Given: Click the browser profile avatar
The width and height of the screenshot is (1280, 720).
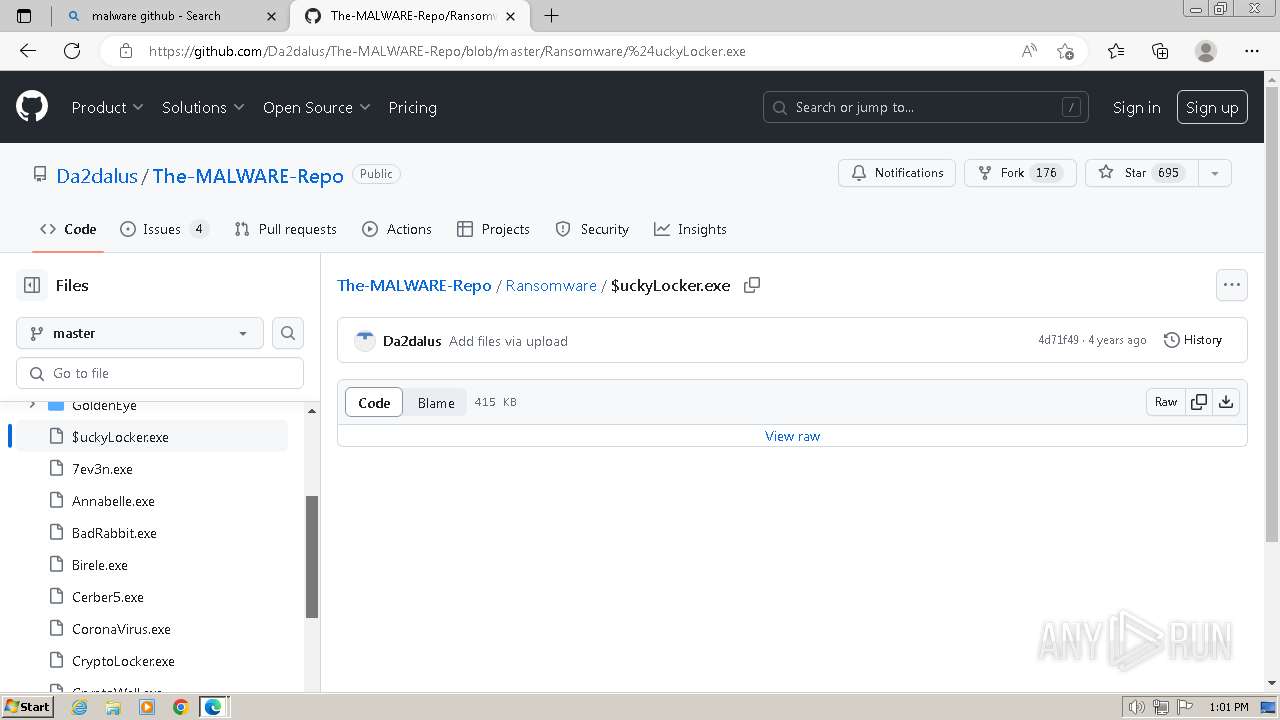Looking at the screenshot, I should (1206, 51).
